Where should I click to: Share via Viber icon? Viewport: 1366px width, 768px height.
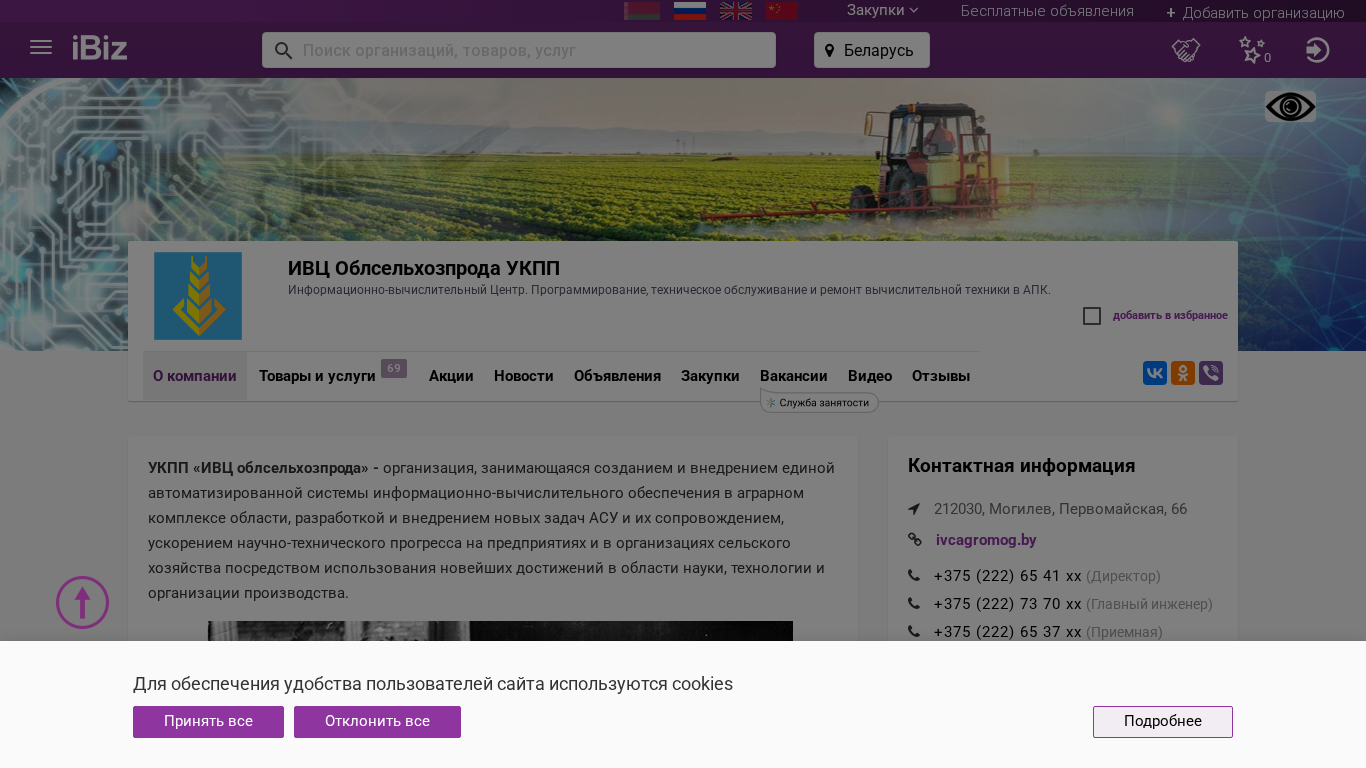[x=1211, y=373]
